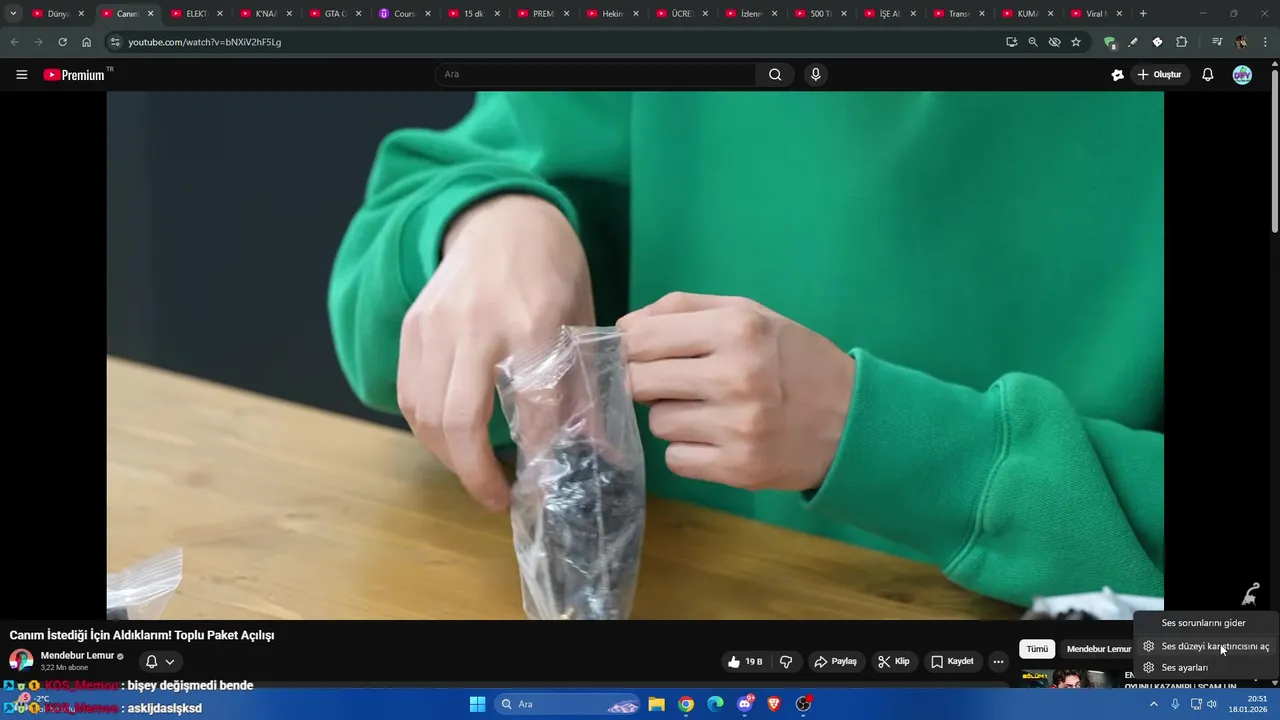The image size is (1280, 720).
Task: Click the video player frame
Action: pyautogui.click(x=635, y=355)
